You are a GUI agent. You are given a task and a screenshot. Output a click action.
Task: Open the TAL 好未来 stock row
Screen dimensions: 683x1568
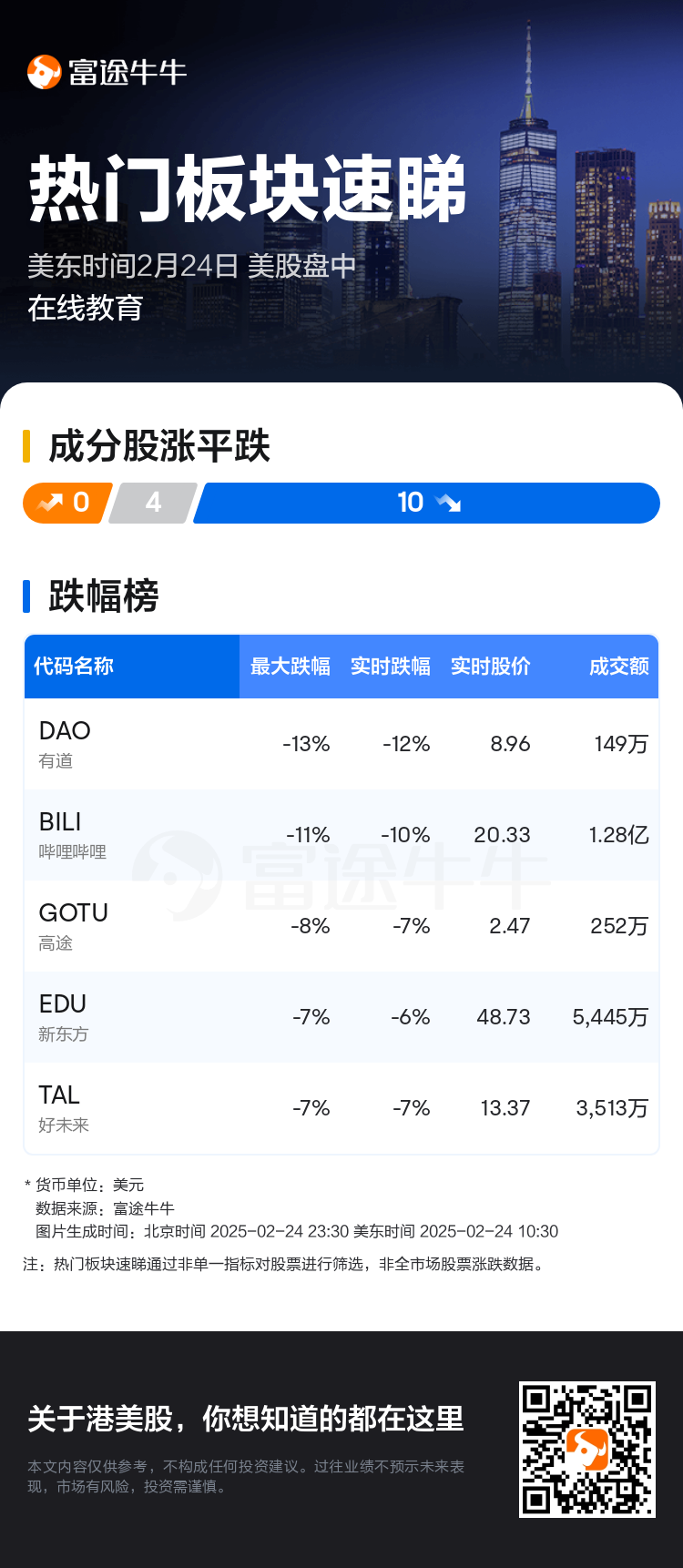pos(341,1108)
